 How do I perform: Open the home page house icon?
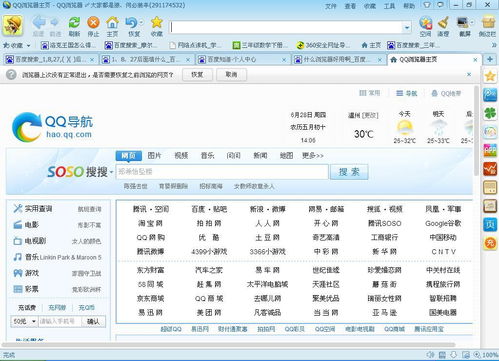[x=112, y=23]
